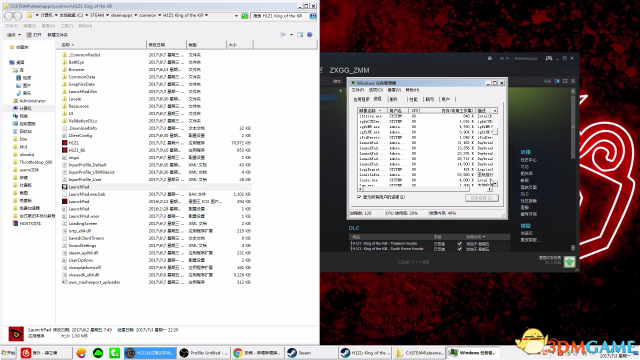Click the End Process button in Task Manager

[x=482, y=198]
